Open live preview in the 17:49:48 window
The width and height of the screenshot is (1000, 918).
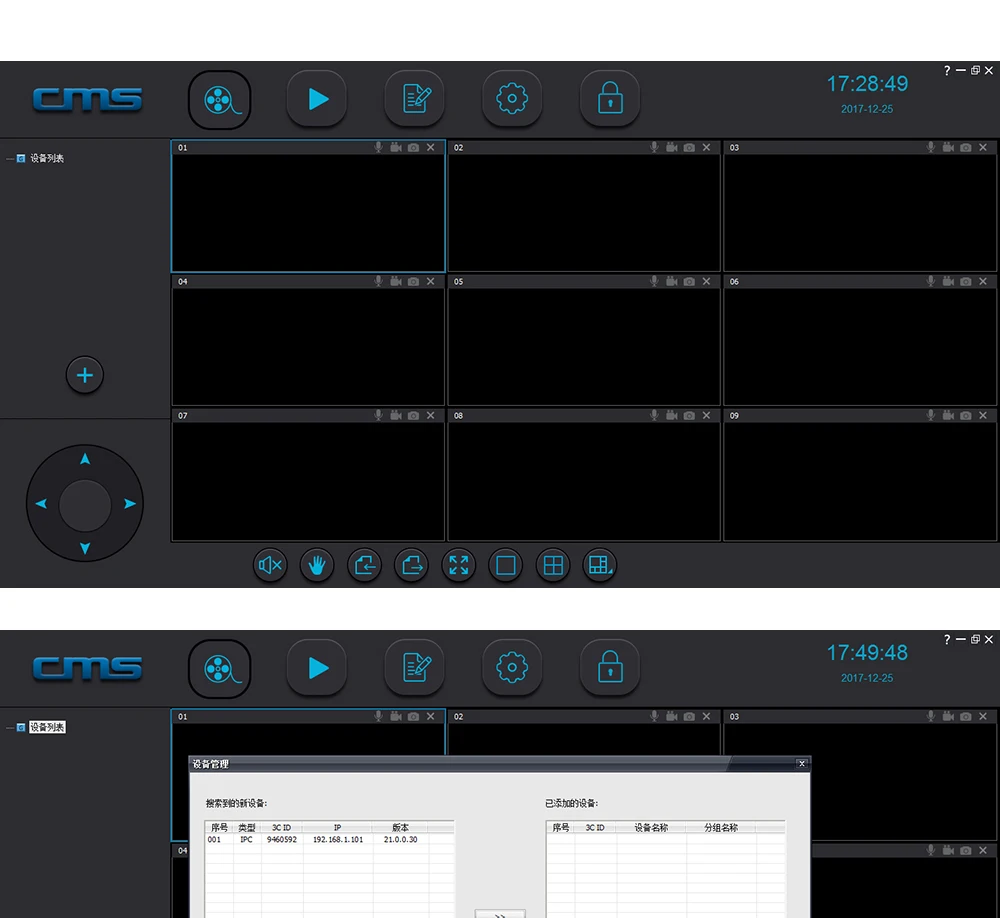[x=219, y=669]
